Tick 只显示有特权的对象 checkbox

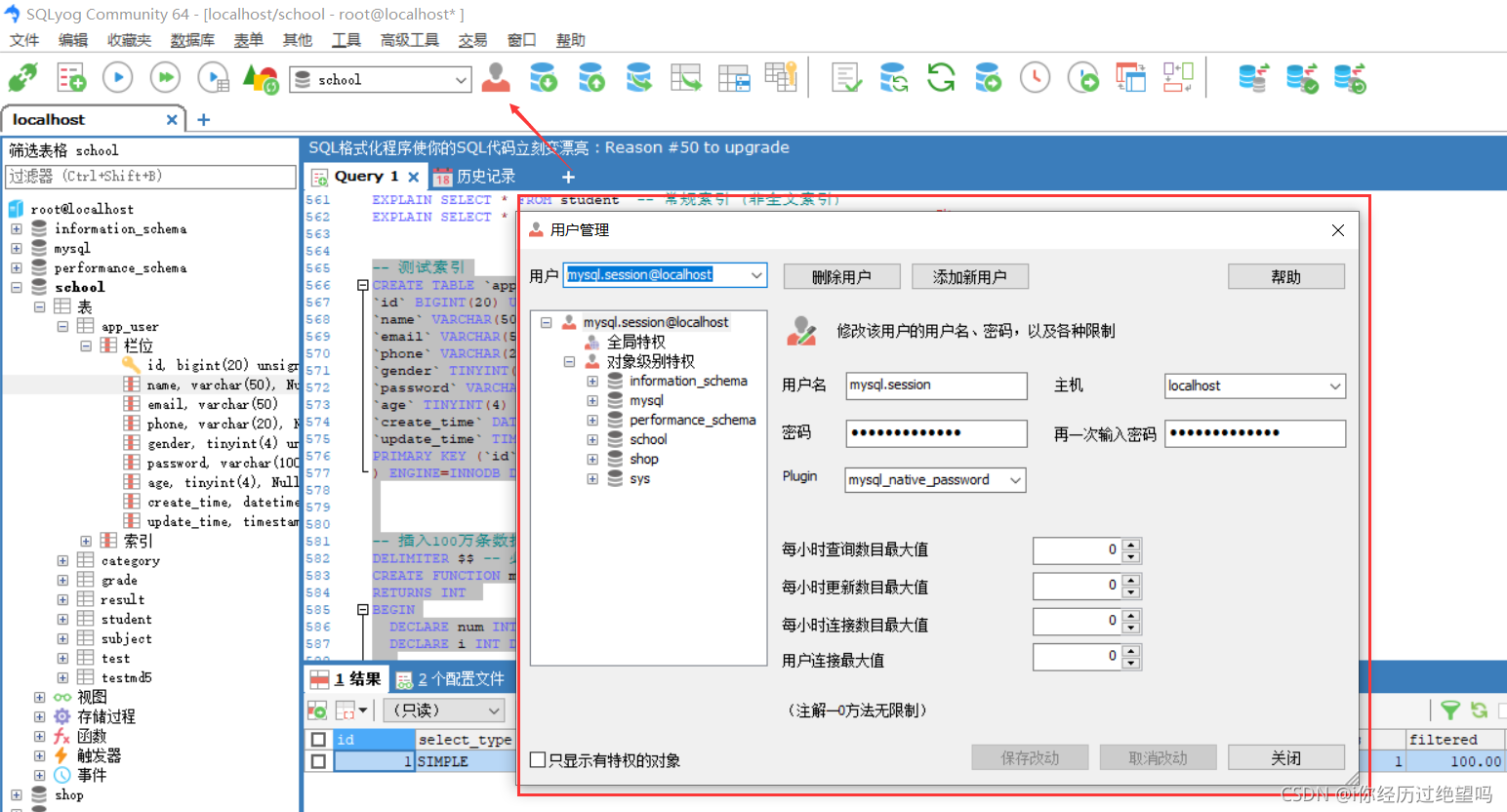(x=538, y=759)
